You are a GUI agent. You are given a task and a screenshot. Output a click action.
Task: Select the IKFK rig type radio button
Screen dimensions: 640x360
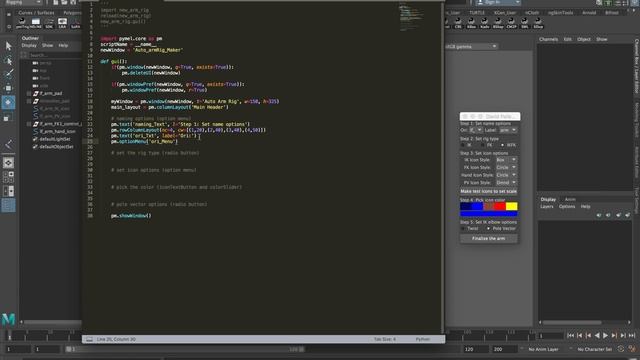[x=502, y=145]
